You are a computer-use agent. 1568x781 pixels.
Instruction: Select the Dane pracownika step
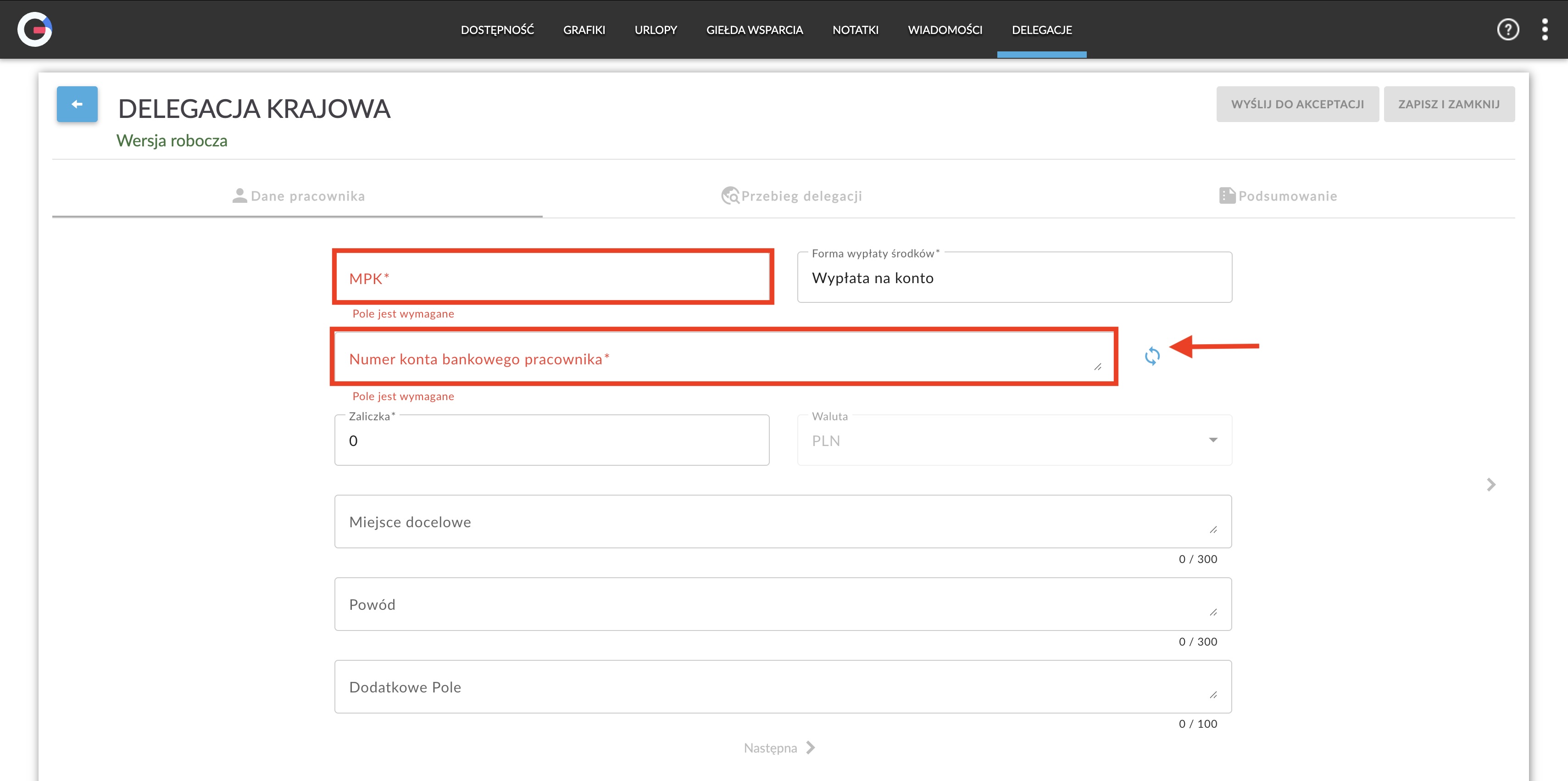click(x=298, y=196)
